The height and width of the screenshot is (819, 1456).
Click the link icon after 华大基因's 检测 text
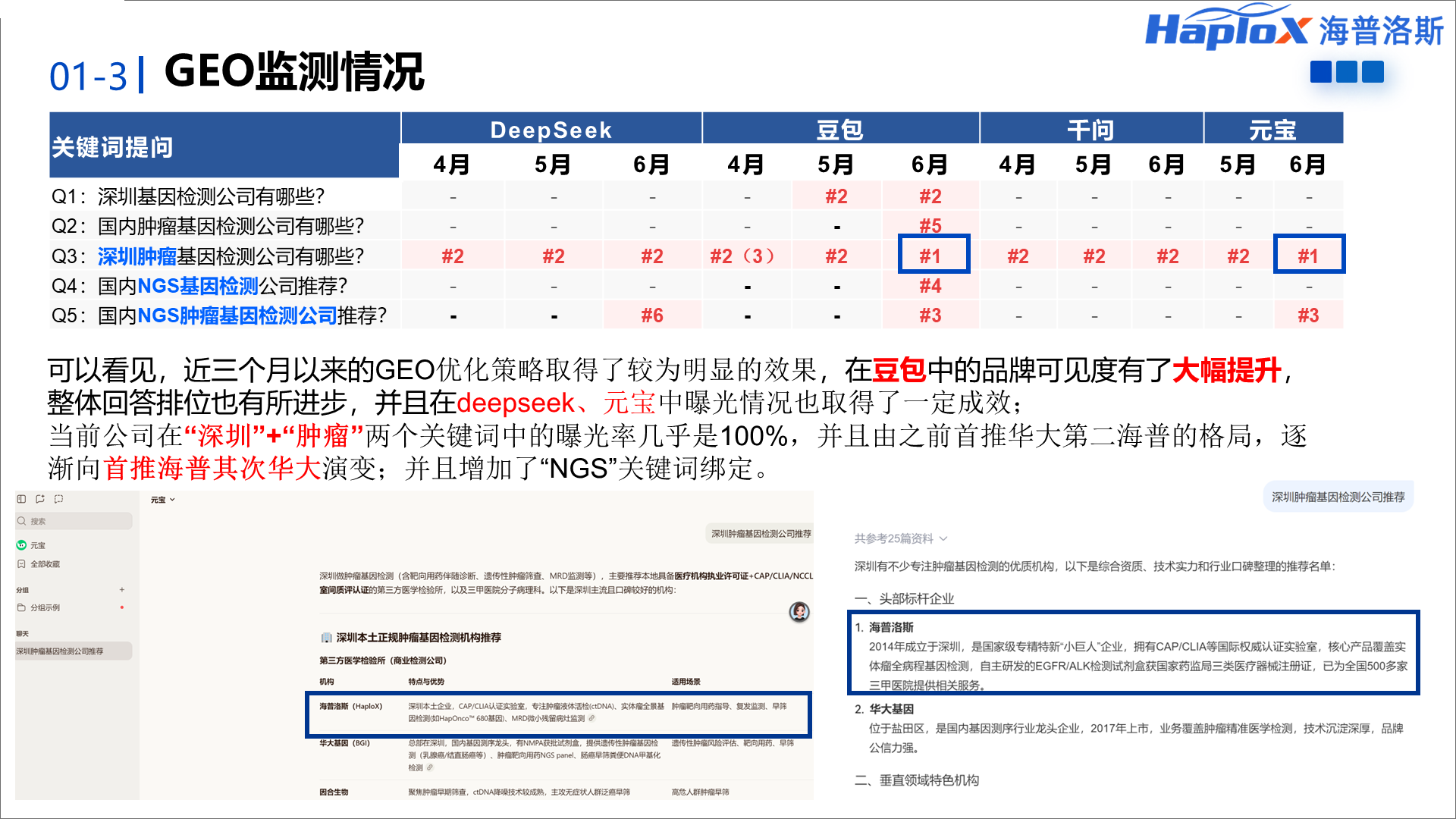pyautogui.click(x=430, y=767)
